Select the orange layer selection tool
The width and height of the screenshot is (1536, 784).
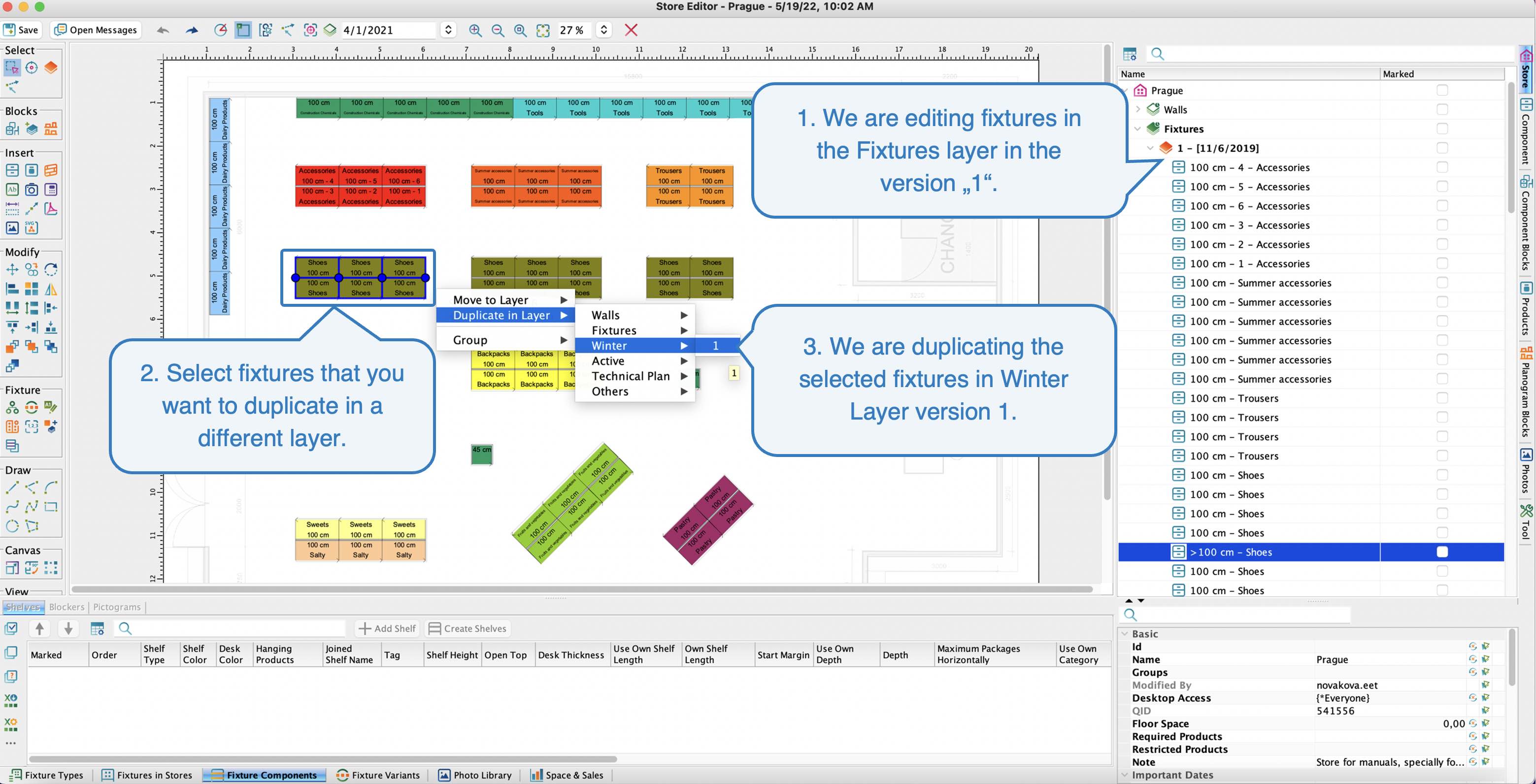51,67
